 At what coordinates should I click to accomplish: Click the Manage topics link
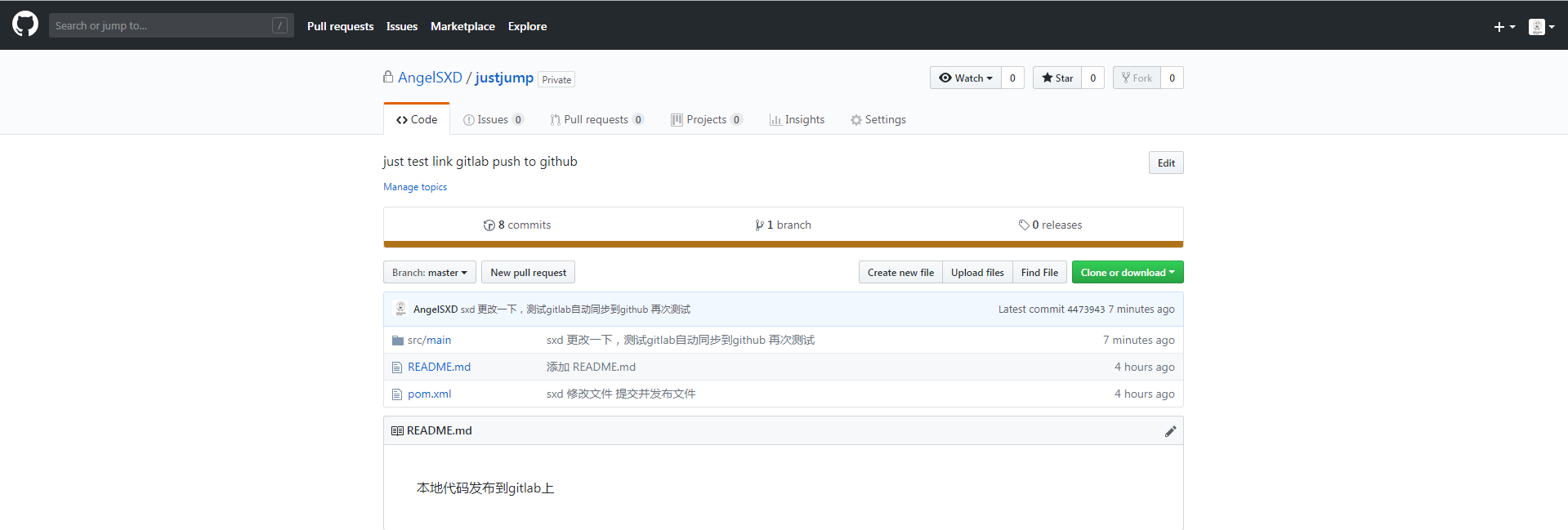(415, 187)
